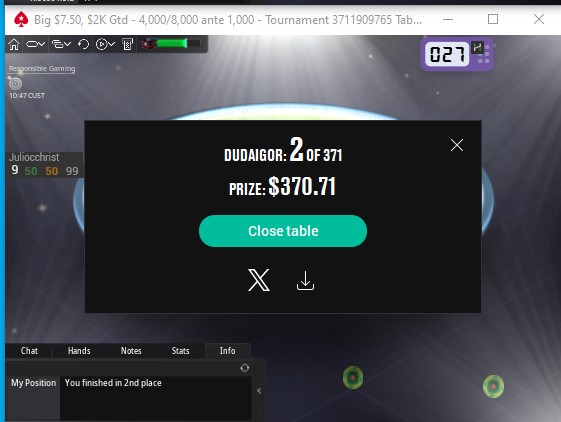Click the circular refresh arrow icon
Viewport: 561px width, 422px height.
point(83,44)
